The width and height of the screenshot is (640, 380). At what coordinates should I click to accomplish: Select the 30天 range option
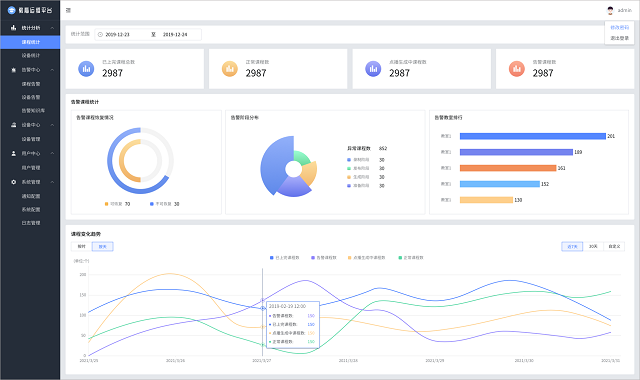pyautogui.click(x=593, y=247)
